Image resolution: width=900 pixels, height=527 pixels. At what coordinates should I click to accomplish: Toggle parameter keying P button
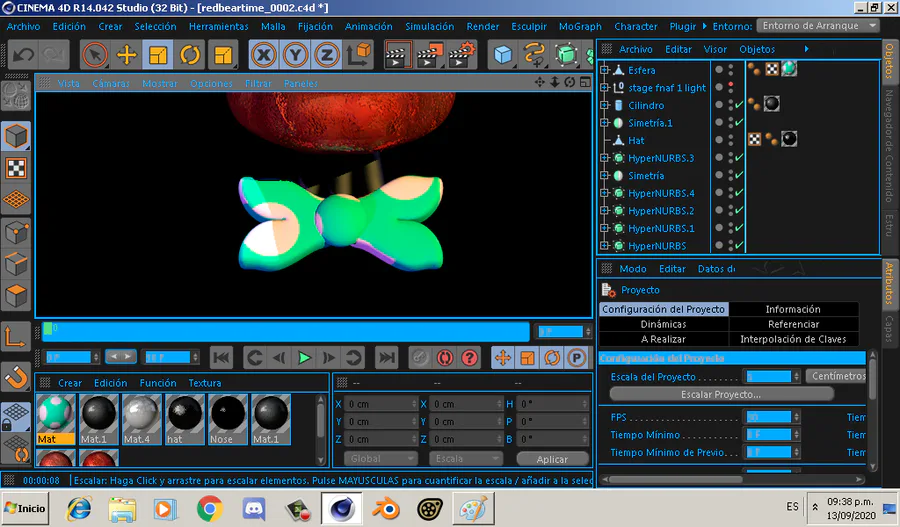coord(576,358)
